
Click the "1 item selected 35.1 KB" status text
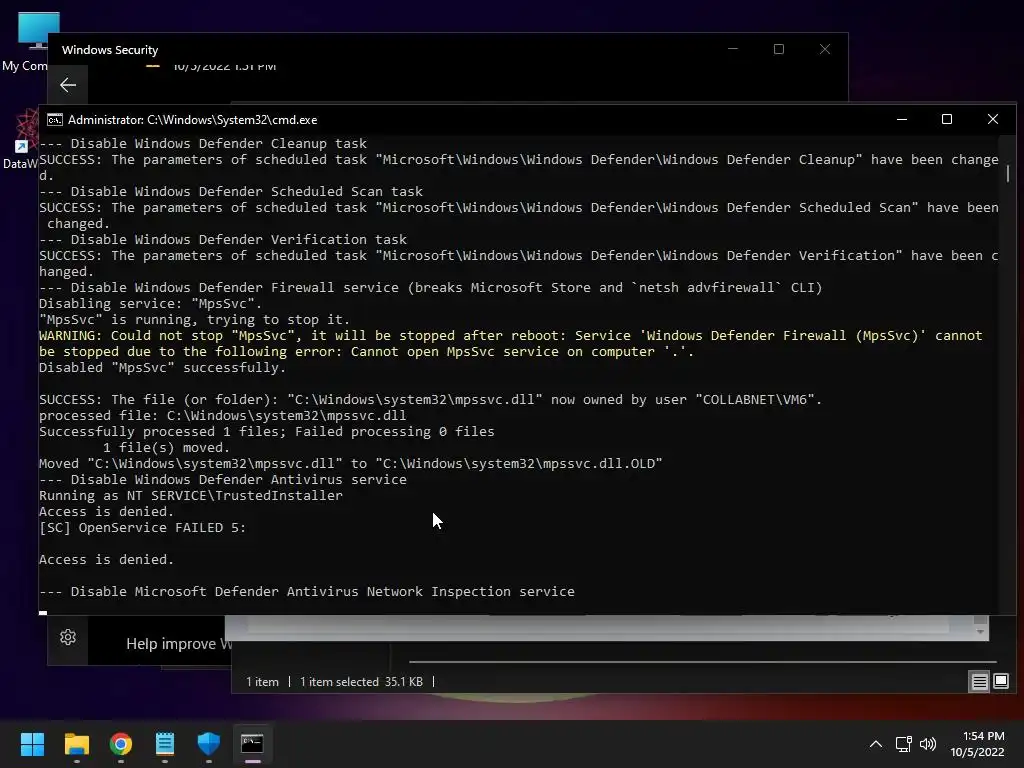[x=361, y=682]
